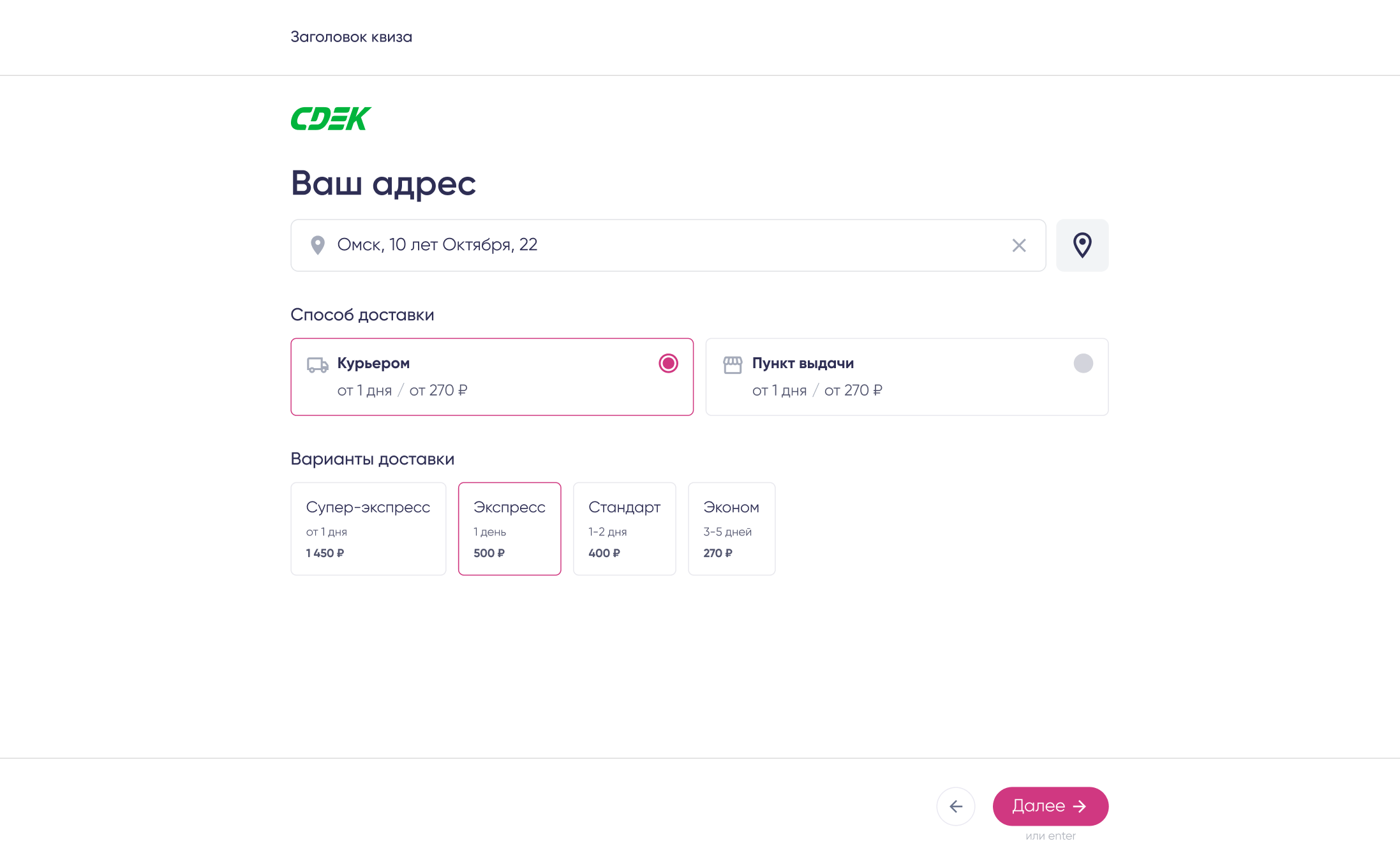Choose the Эконом delivery option
Viewport: 1400px width, 855px height.
(731, 528)
